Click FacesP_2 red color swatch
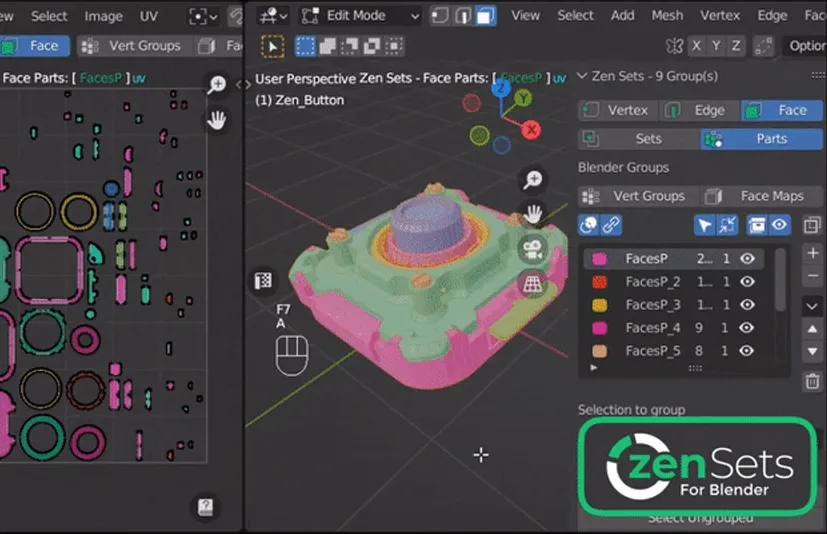Screen dimensions: 827x534 click(600, 282)
